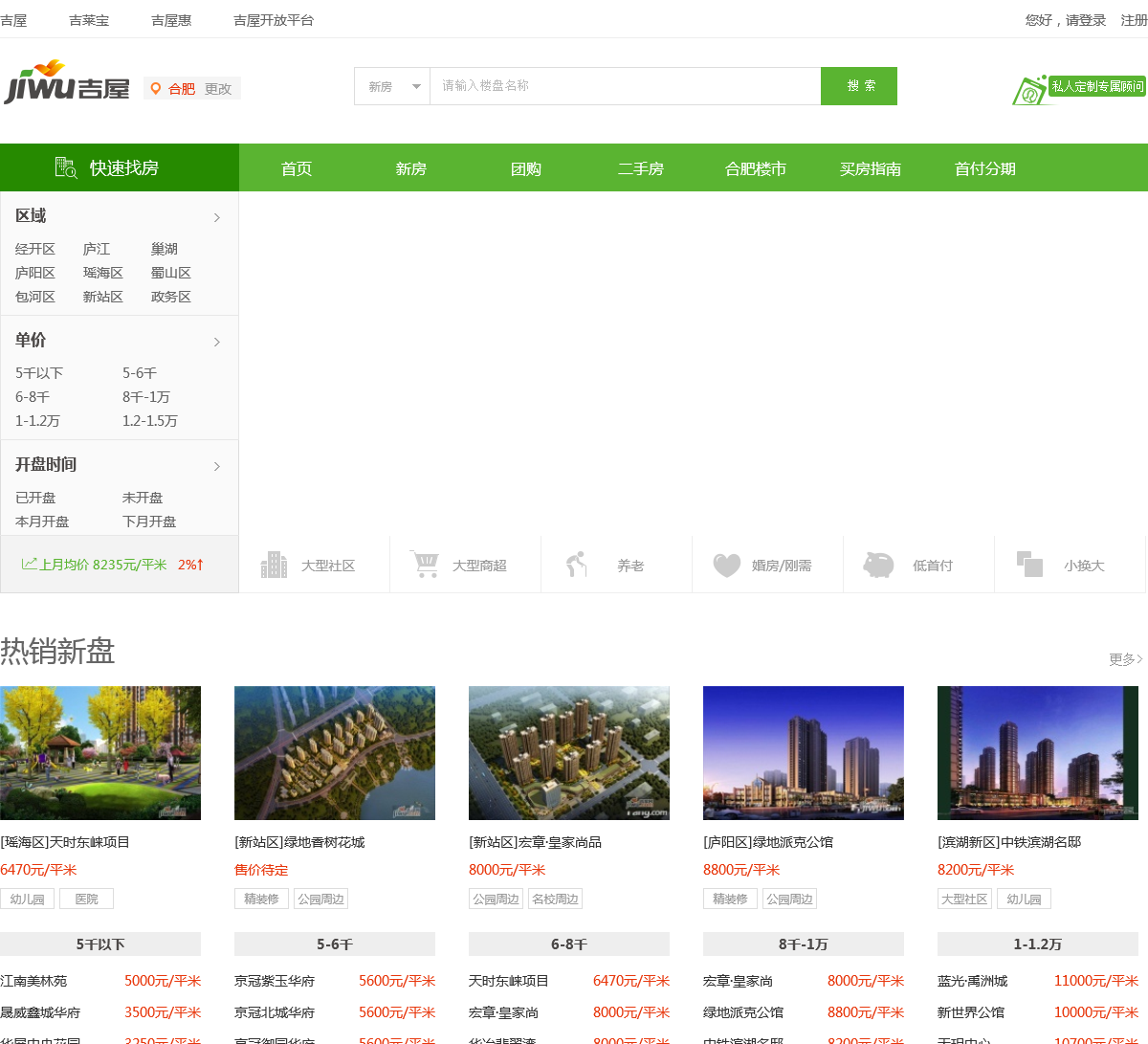Filter by 下月开盘
Viewport: 1148px width, 1044px height.
(x=149, y=522)
